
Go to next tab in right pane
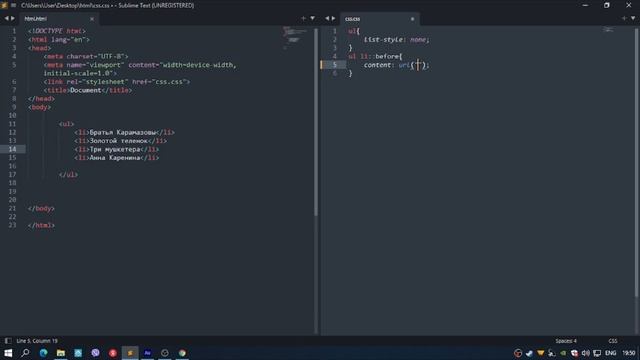pos(333,18)
